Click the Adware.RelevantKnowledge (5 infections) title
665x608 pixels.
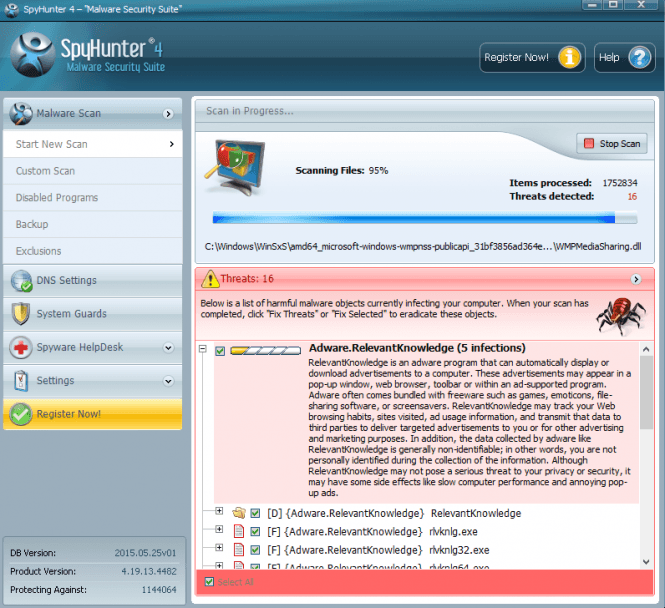point(417,348)
